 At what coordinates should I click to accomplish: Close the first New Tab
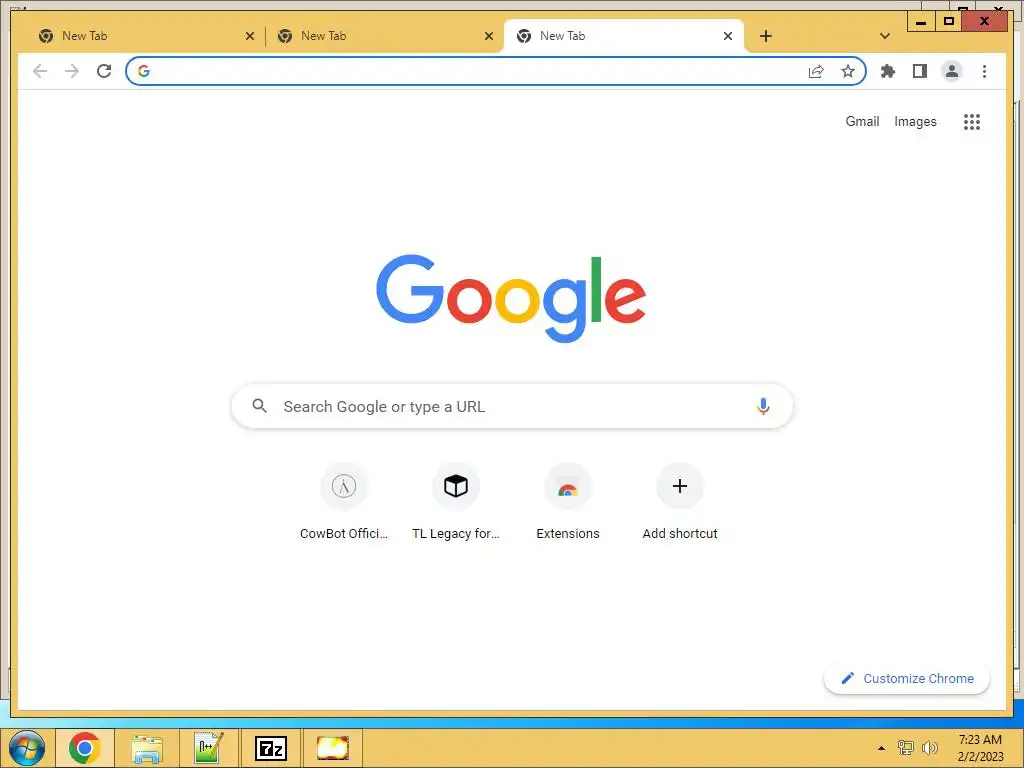coord(249,36)
